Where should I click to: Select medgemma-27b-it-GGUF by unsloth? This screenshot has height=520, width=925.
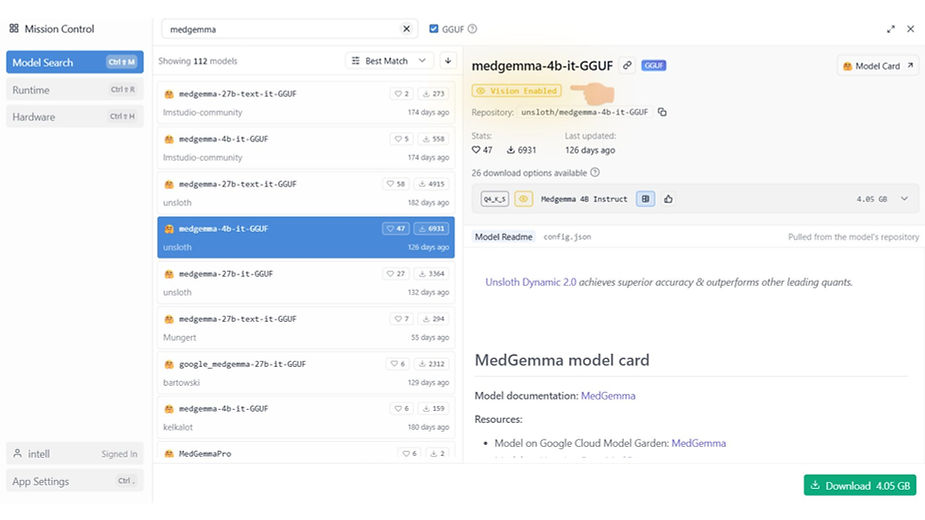(306, 283)
